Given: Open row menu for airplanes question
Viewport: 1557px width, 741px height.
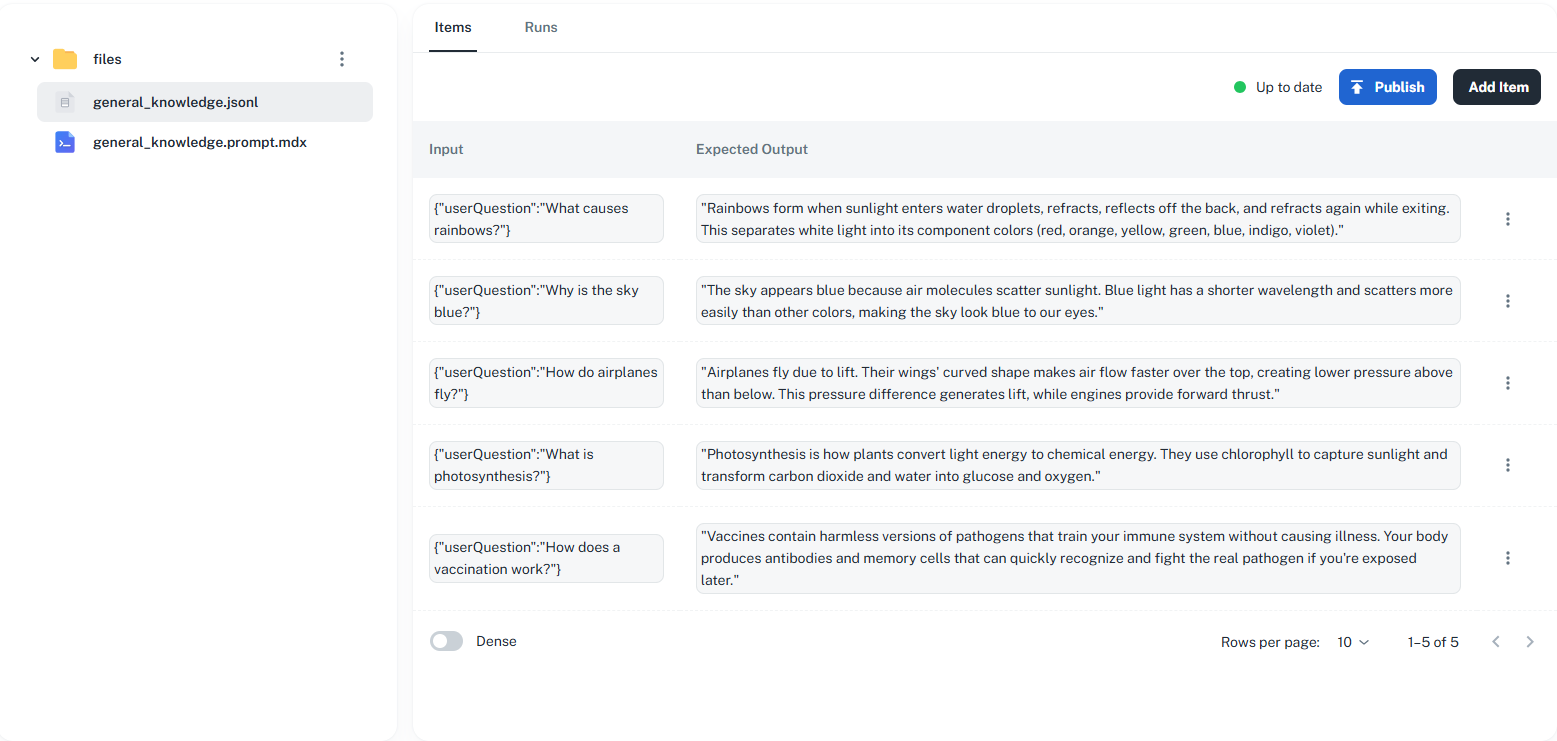Looking at the screenshot, I should 1508,383.
